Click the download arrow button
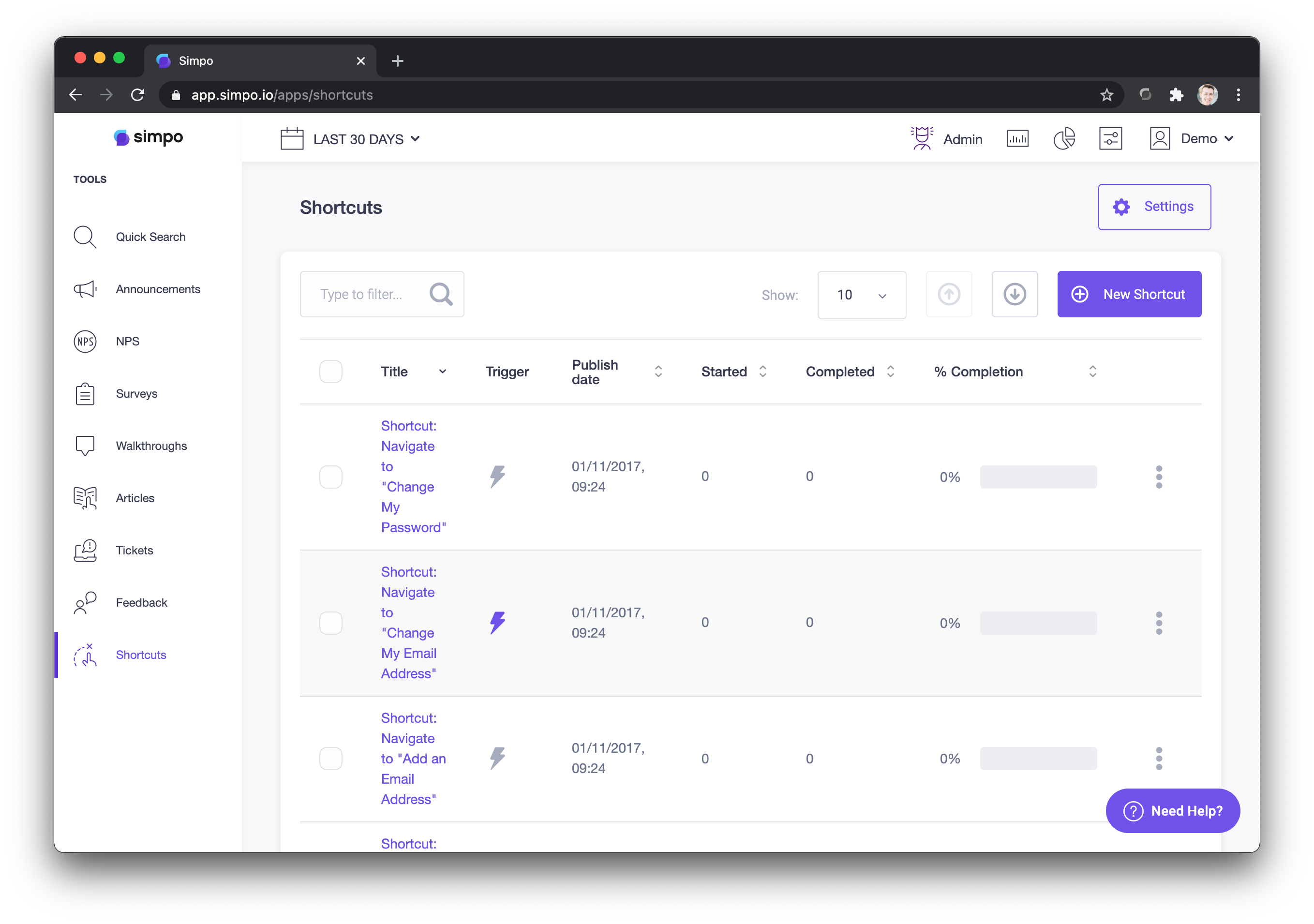 [1015, 294]
